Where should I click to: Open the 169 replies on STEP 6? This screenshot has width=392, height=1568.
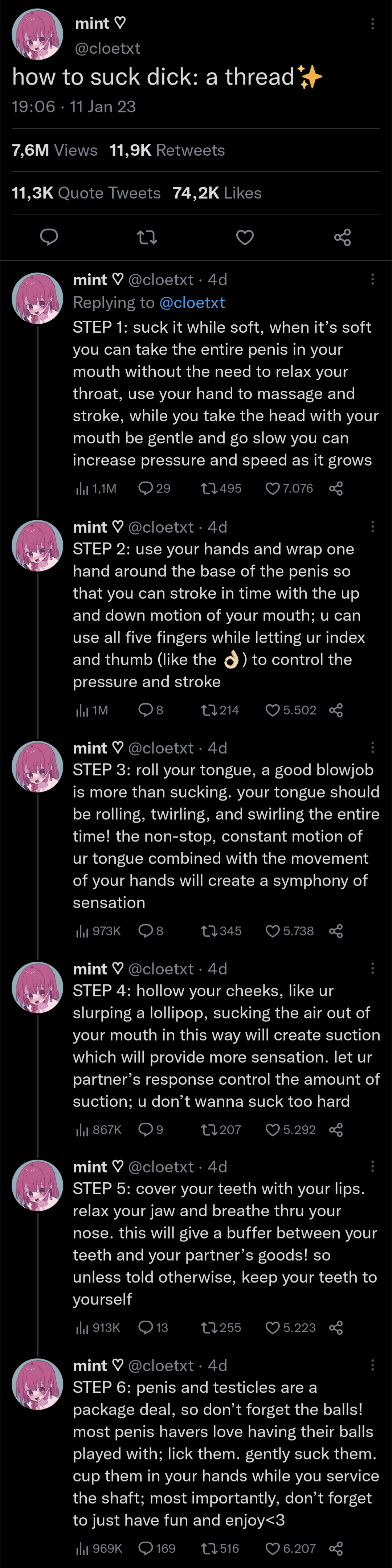coord(146,1548)
